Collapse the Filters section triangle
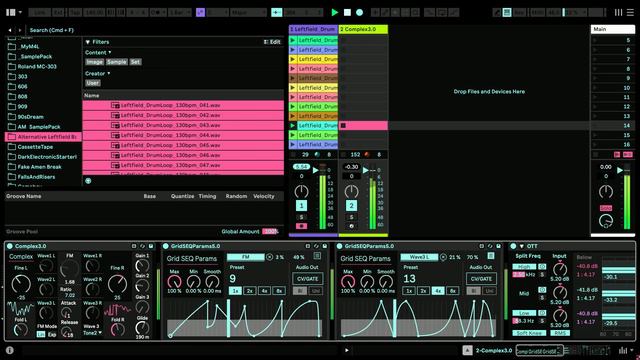Screen dimensions: 640x360 [87, 42]
